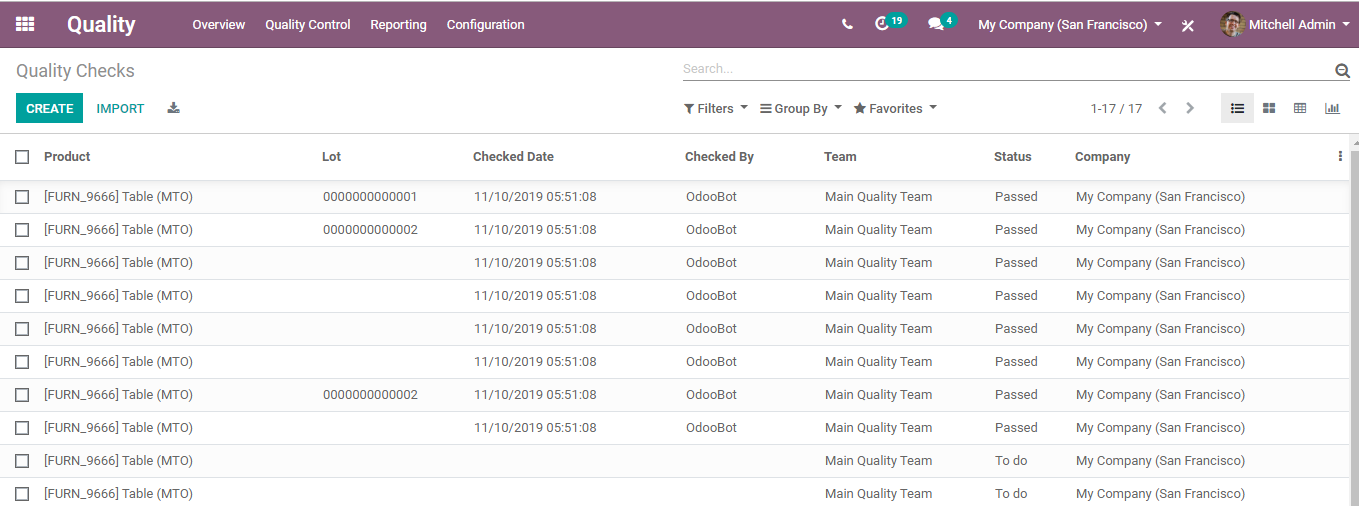Sort by Team column header
This screenshot has width=1359, height=506.
pos(840,157)
